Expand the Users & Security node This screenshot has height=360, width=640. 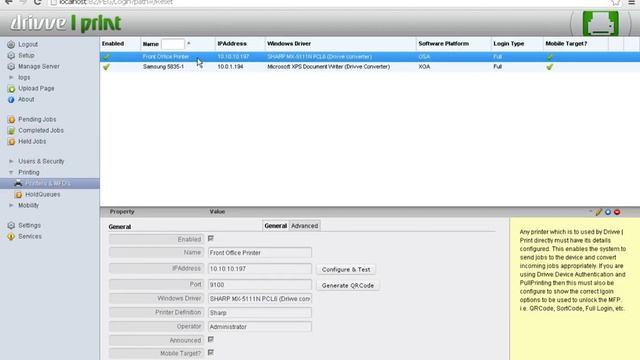11,162
